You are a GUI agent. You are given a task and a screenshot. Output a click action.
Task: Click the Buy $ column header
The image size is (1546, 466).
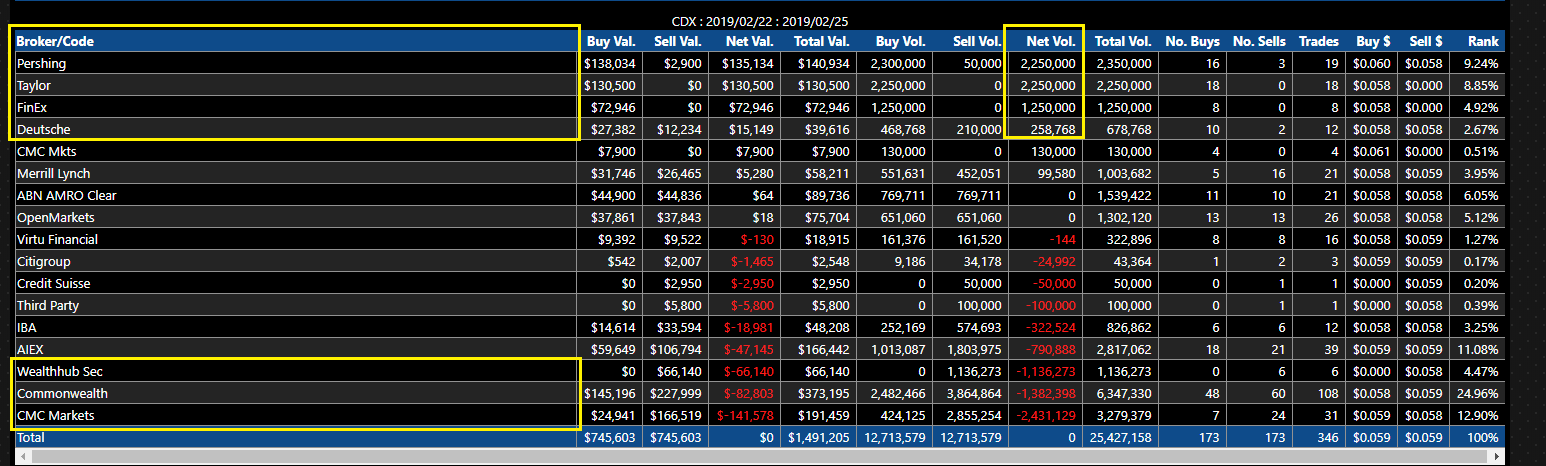pos(1370,41)
